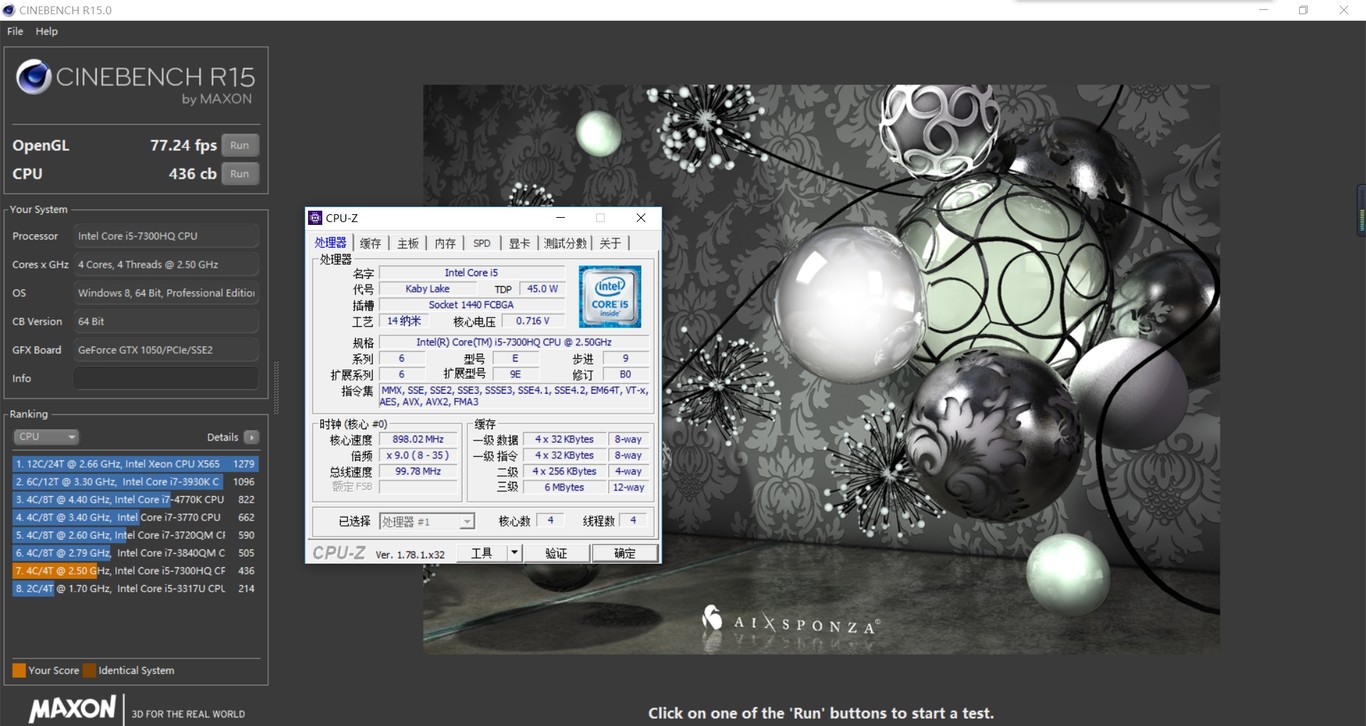Click the MAXON logo at bottom left

[72, 709]
